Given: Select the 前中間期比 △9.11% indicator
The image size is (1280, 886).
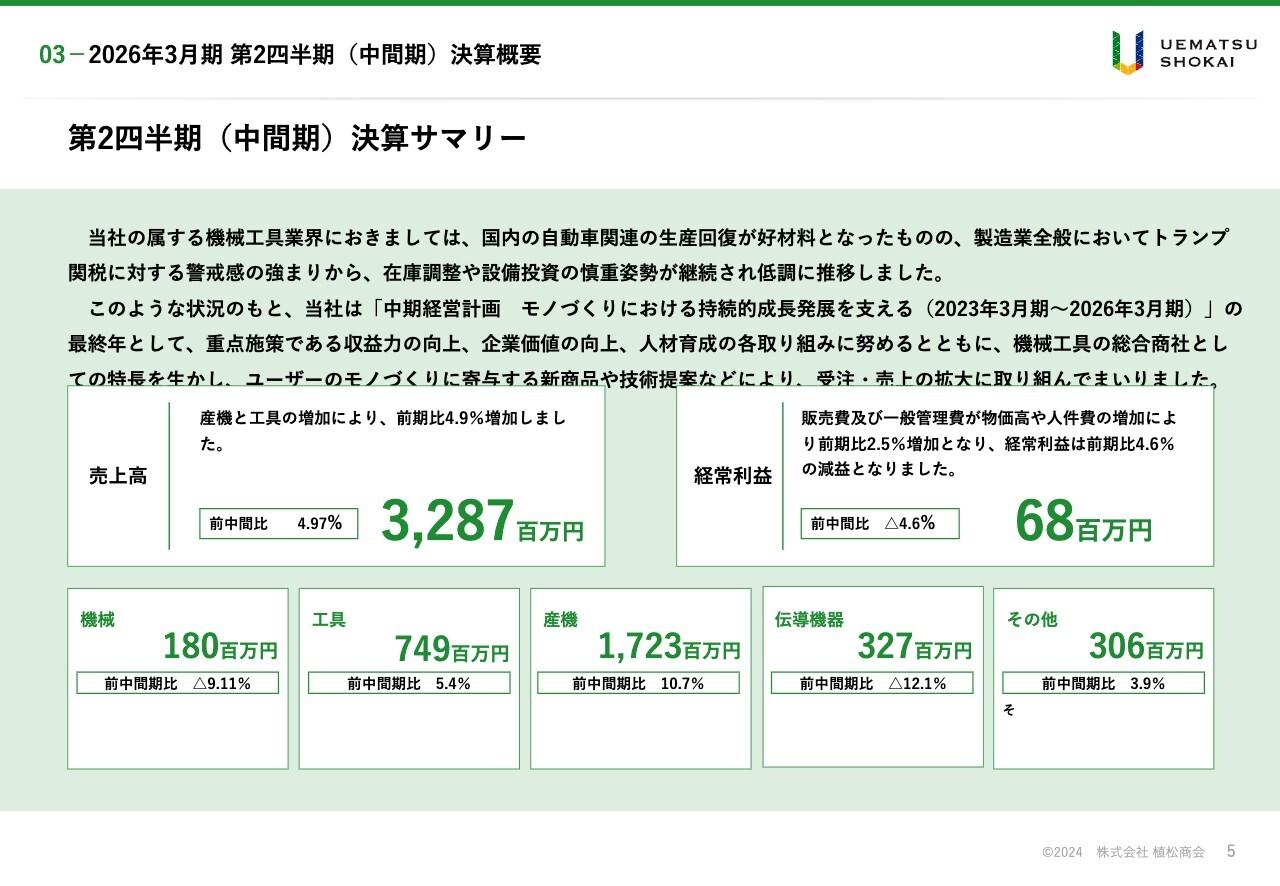Looking at the screenshot, I should click(x=178, y=683).
